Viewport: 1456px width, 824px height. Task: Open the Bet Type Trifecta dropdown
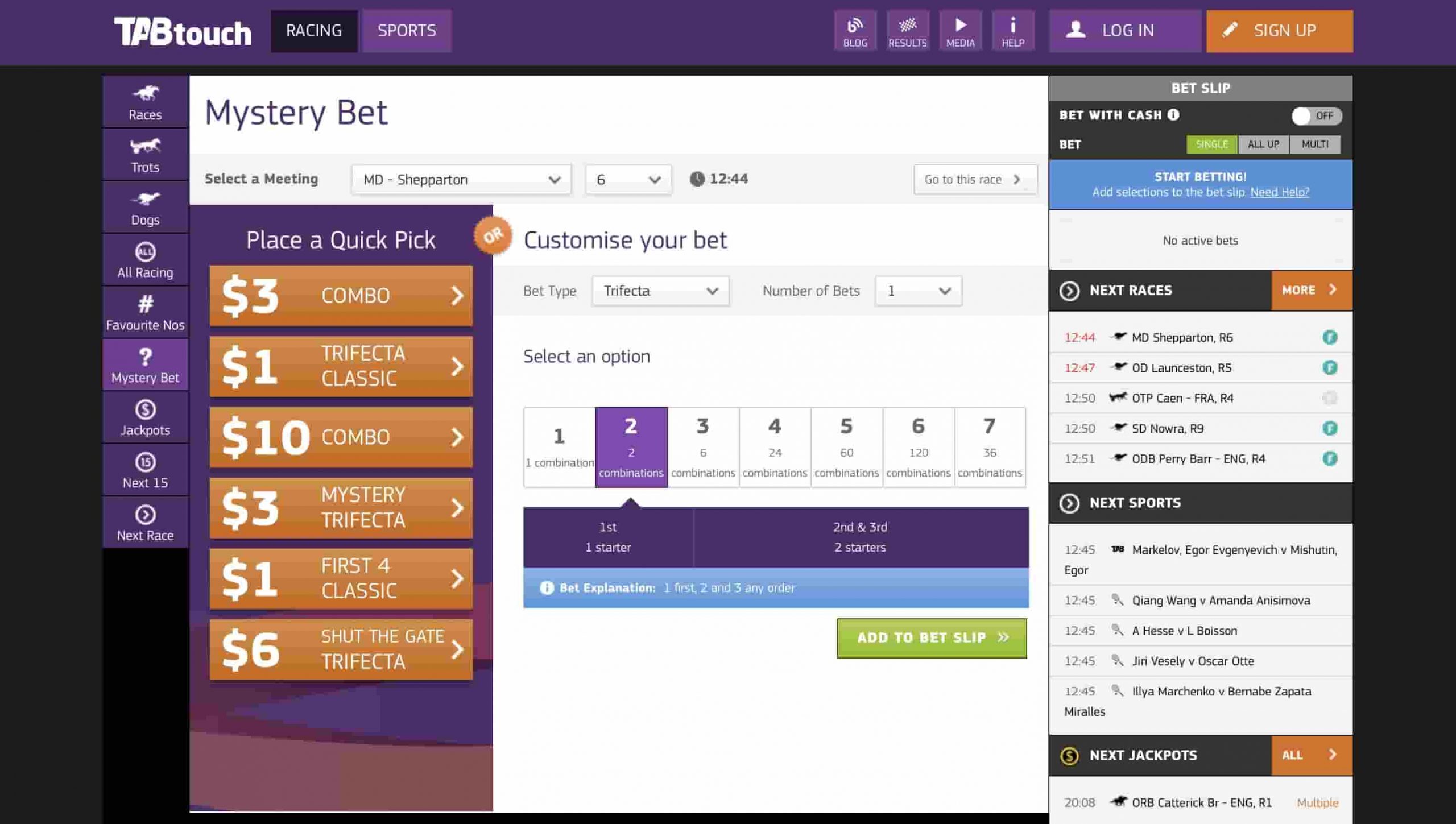660,291
